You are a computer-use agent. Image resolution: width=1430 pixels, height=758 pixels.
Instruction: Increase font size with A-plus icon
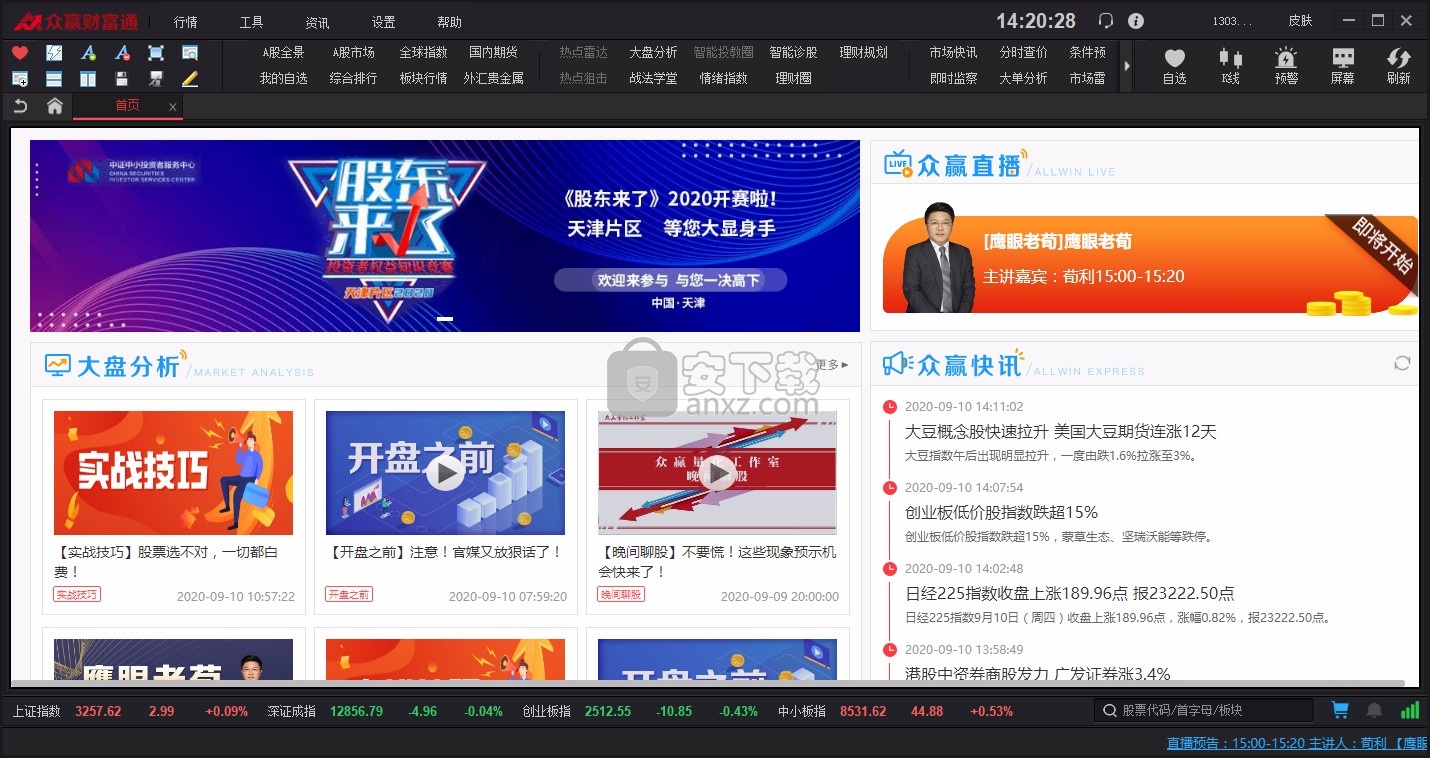pyautogui.click(x=88, y=53)
